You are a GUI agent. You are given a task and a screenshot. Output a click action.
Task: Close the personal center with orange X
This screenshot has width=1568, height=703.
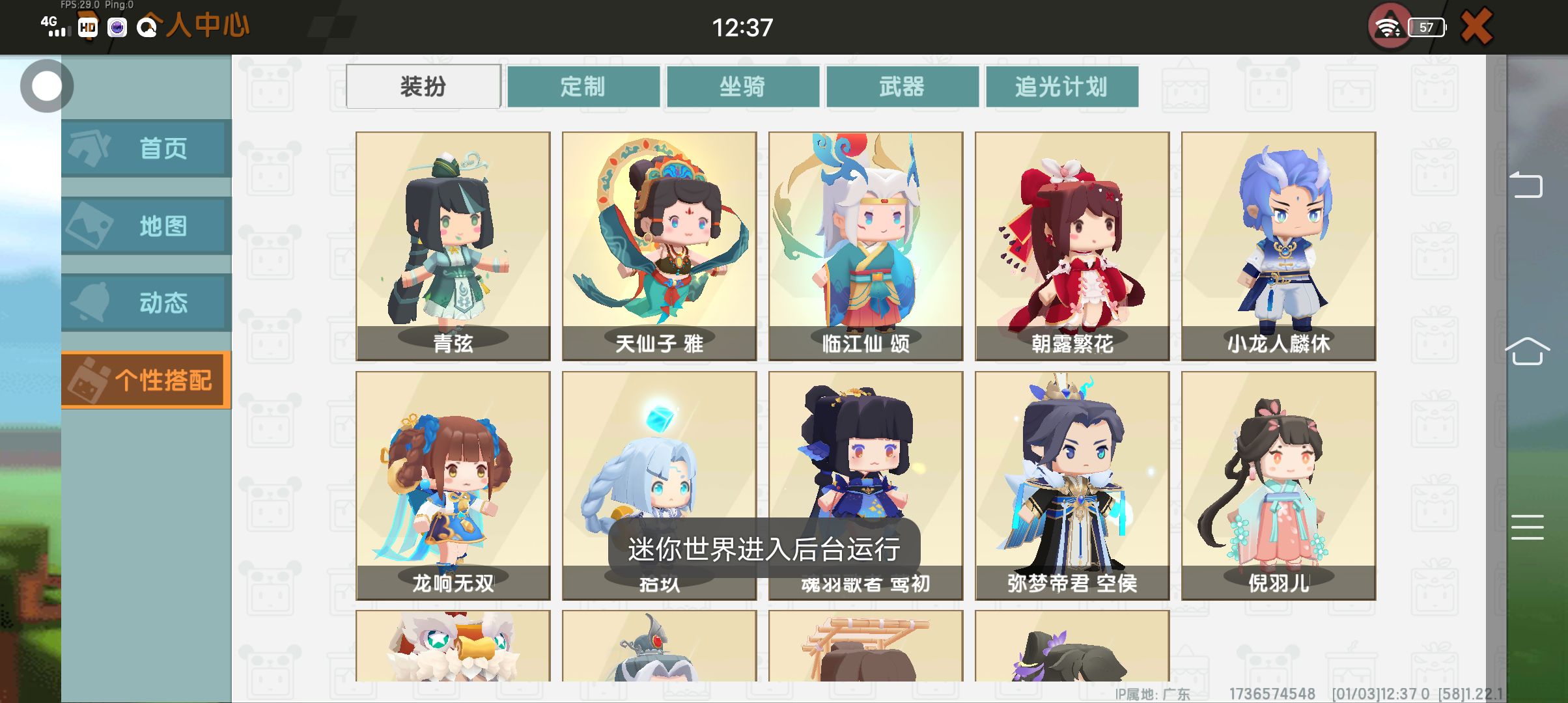pyautogui.click(x=1476, y=27)
